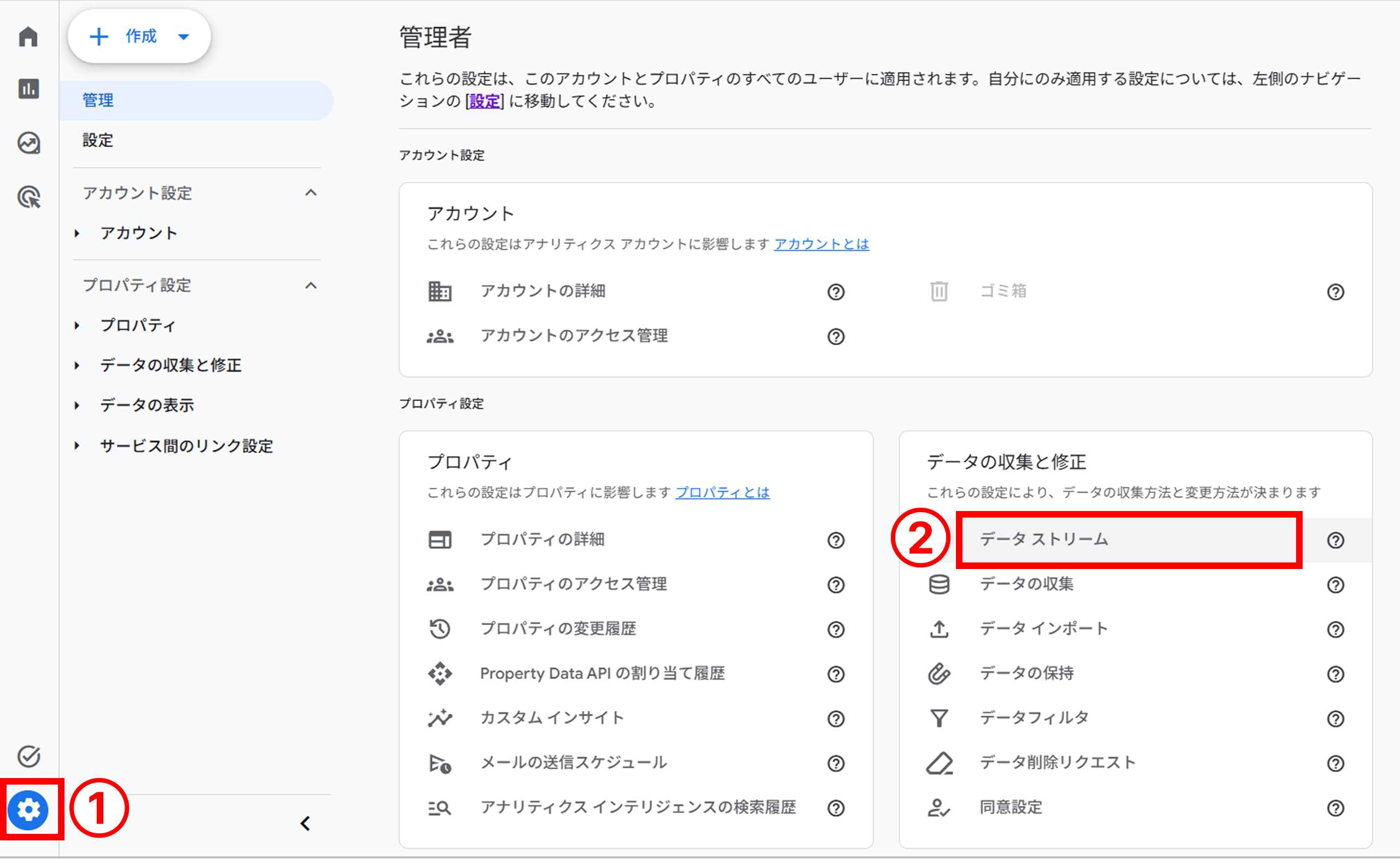This screenshot has width=1400, height=859.
Task: Expand the データの表示 tree item
Action: [77, 406]
